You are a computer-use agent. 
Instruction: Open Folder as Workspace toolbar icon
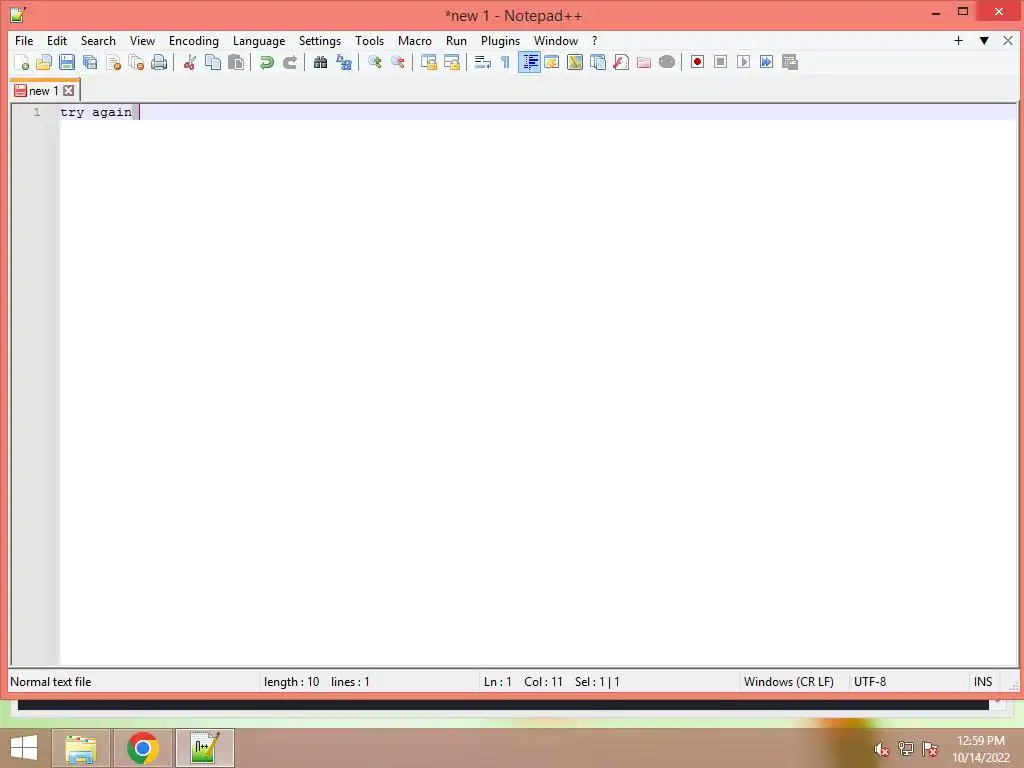[644, 62]
